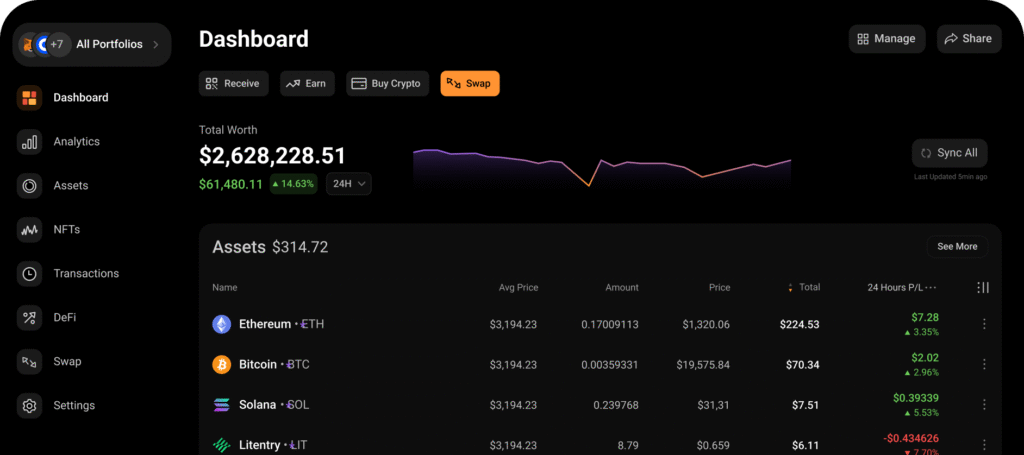This screenshot has height=455, width=1024.
Task: Open Analytics from the sidebar
Action: pos(58,142)
